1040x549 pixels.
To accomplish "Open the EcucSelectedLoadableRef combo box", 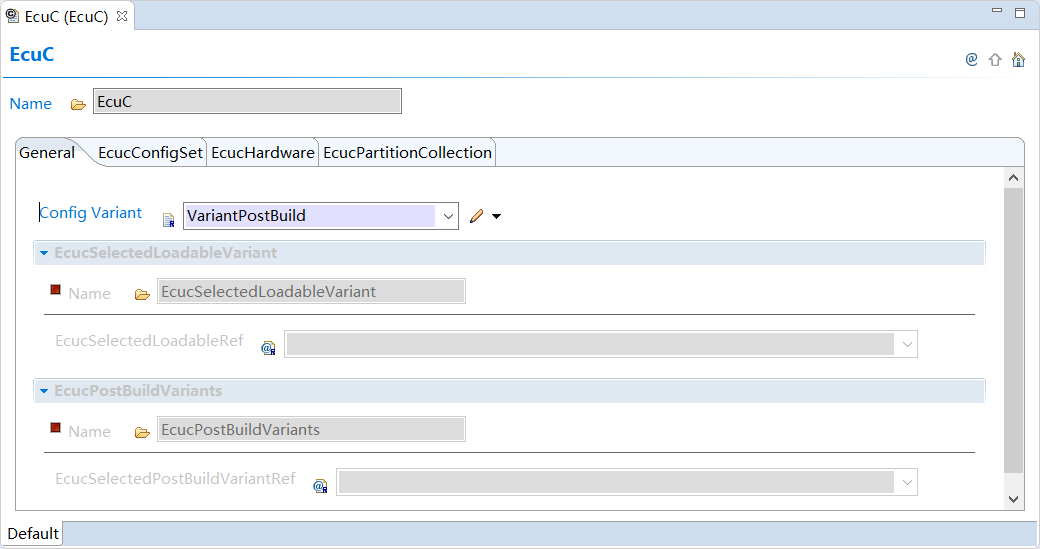I will click(906, 345).
